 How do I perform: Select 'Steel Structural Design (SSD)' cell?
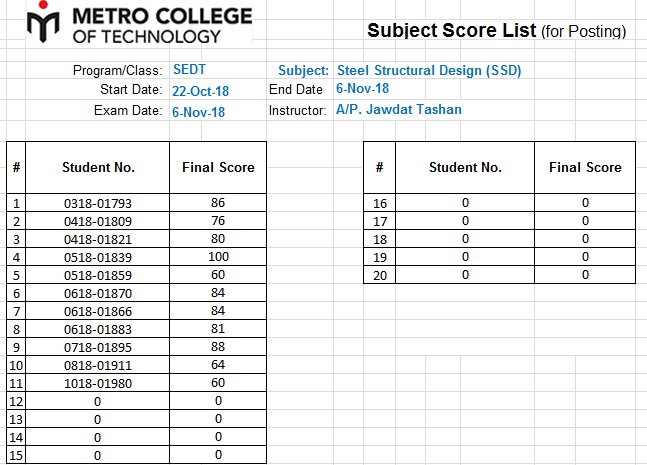[x=429, y=71]
